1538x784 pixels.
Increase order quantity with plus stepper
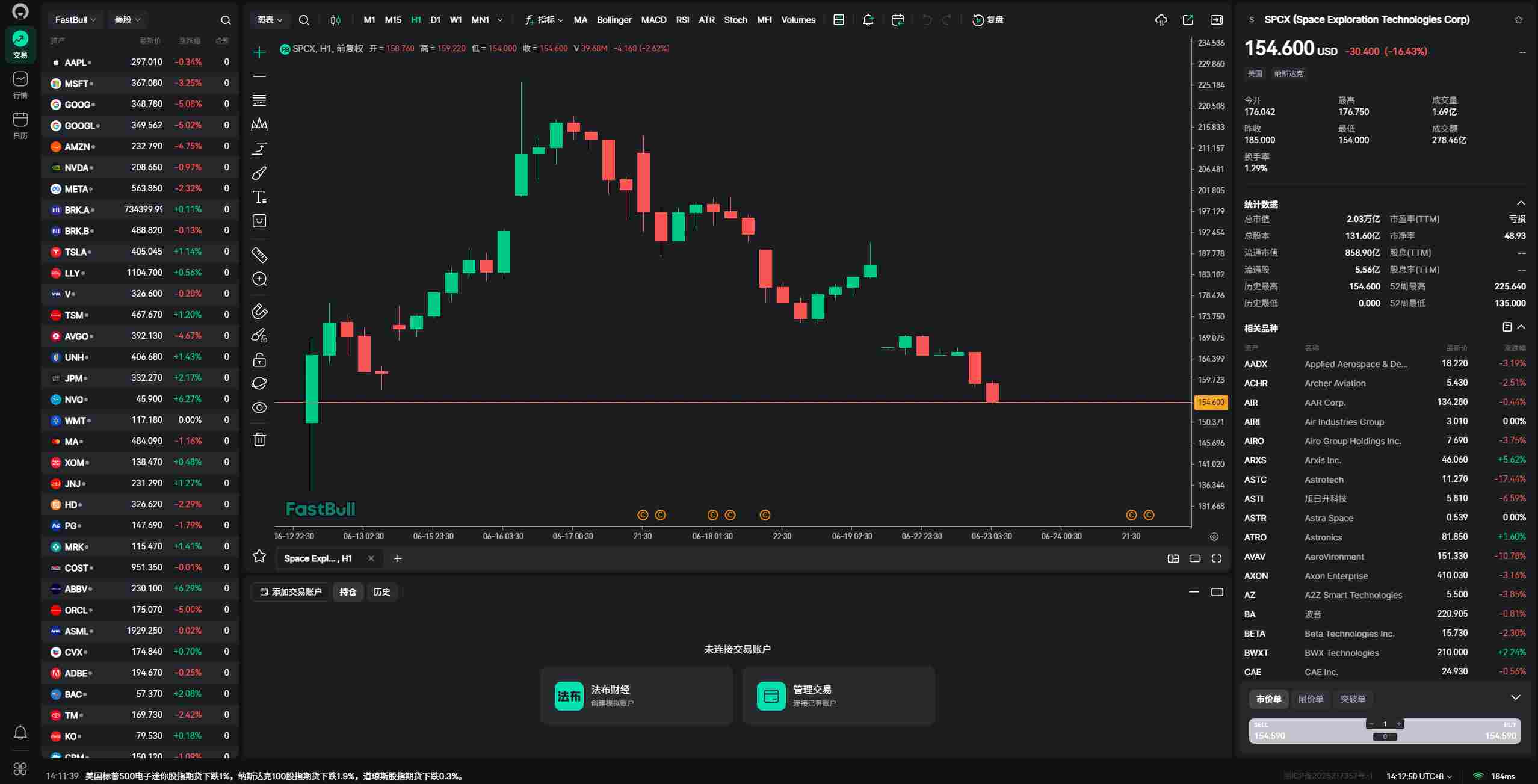click(1399, 724)
